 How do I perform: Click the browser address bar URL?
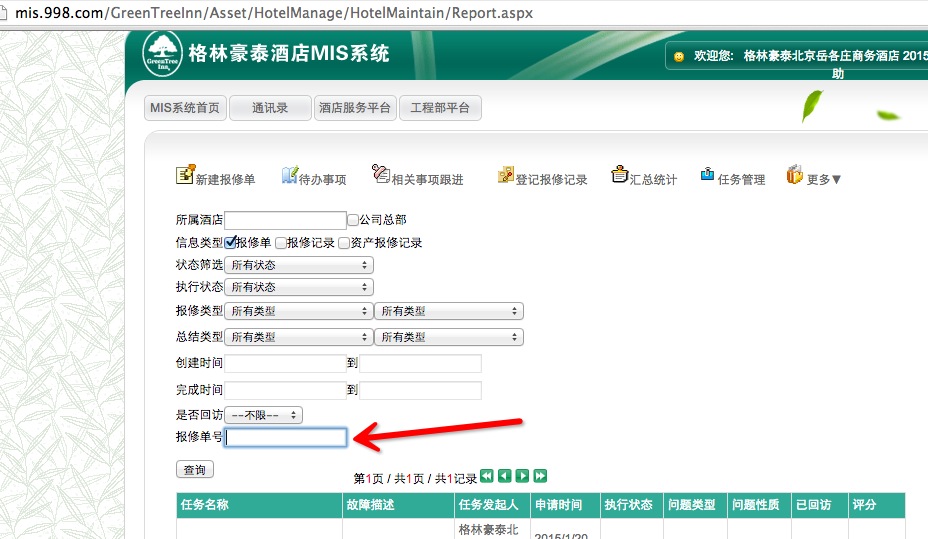(x=274, y=13)
